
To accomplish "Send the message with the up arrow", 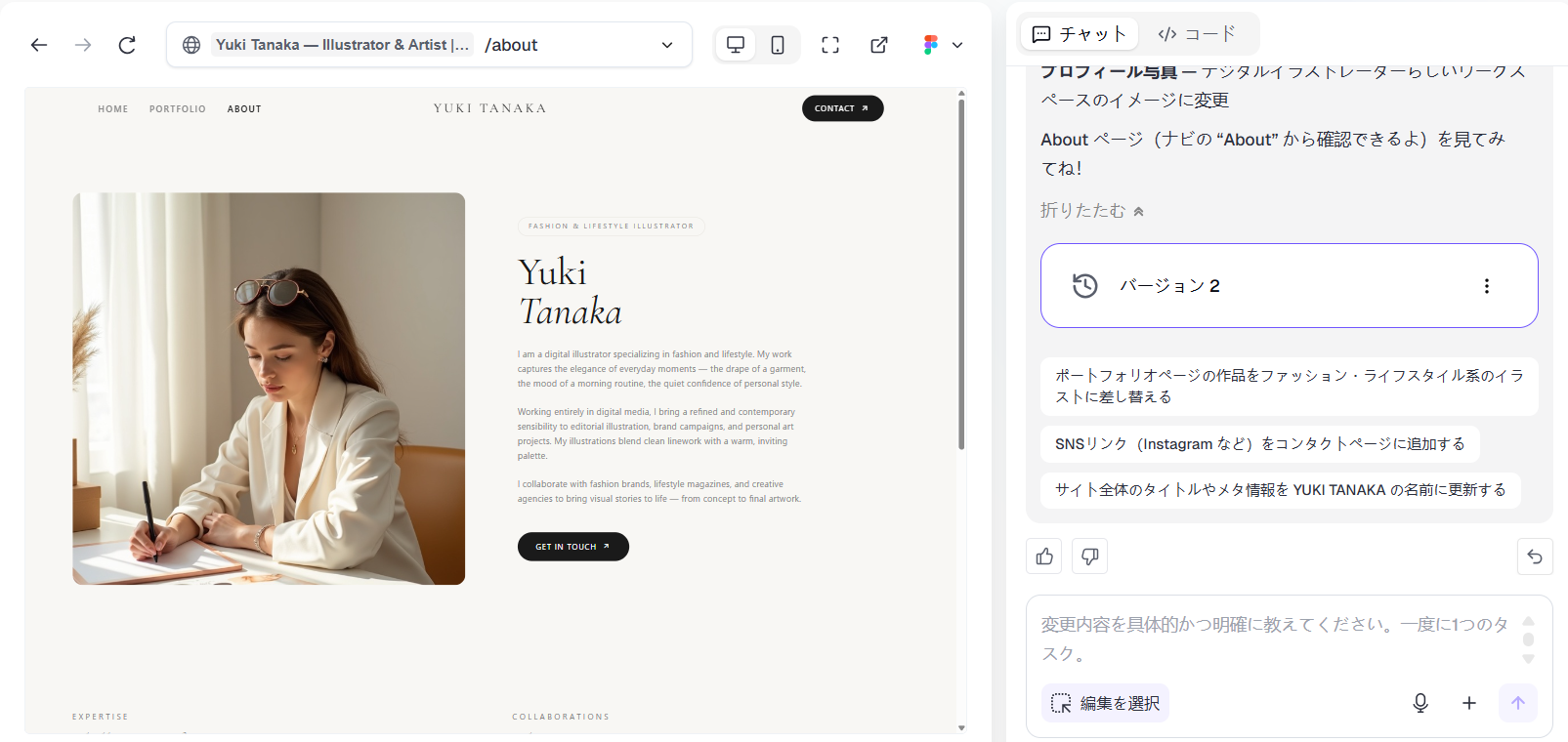I will 1518,703.
